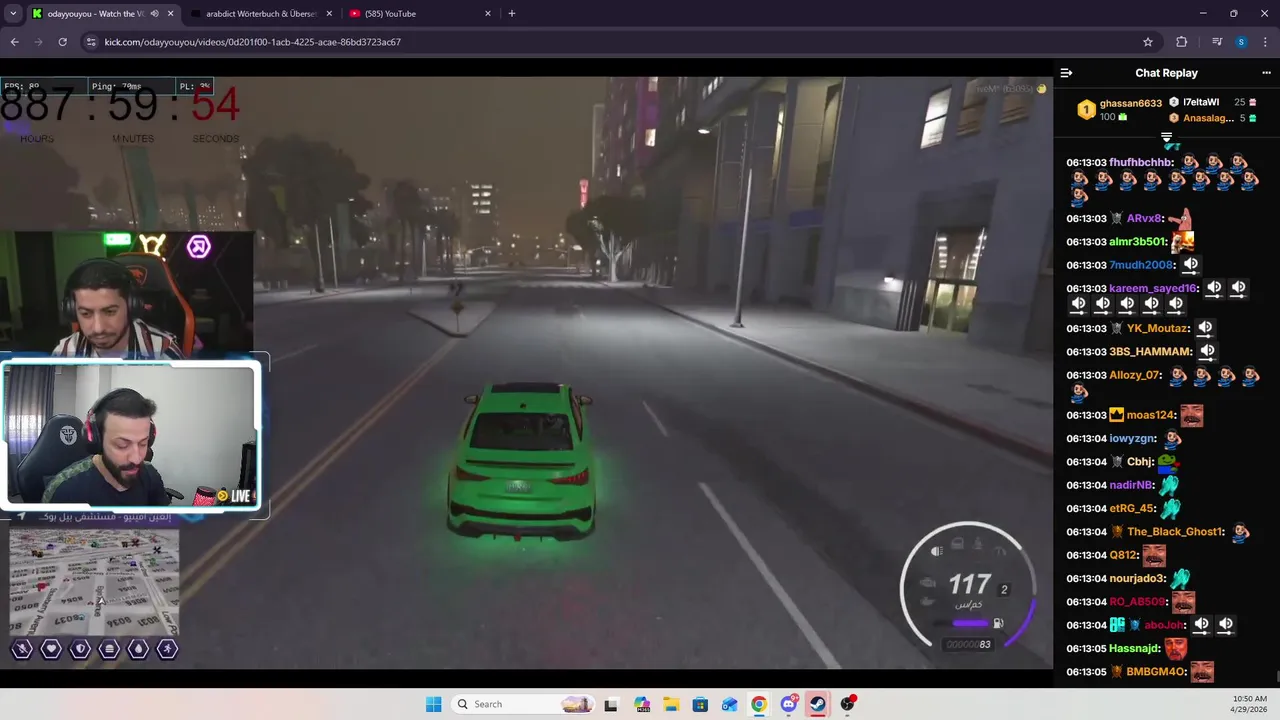Viewport: 1280px width, 720px height.
Task: Close the YouTube browser tab
Action: pos(488,14)
